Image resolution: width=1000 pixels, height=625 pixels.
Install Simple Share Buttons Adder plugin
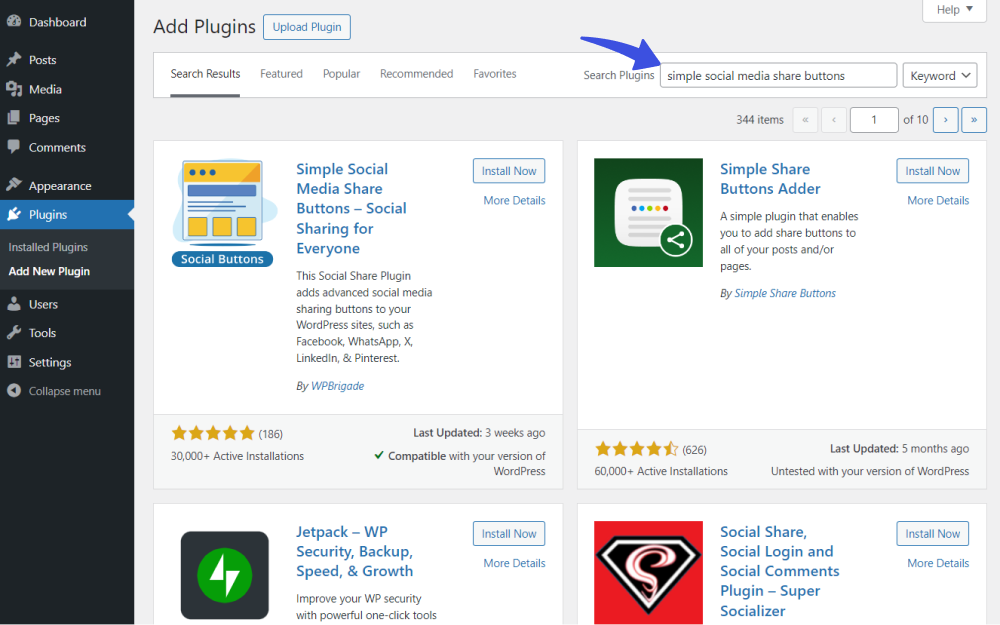pyautogui.click(x=932, y=171)
